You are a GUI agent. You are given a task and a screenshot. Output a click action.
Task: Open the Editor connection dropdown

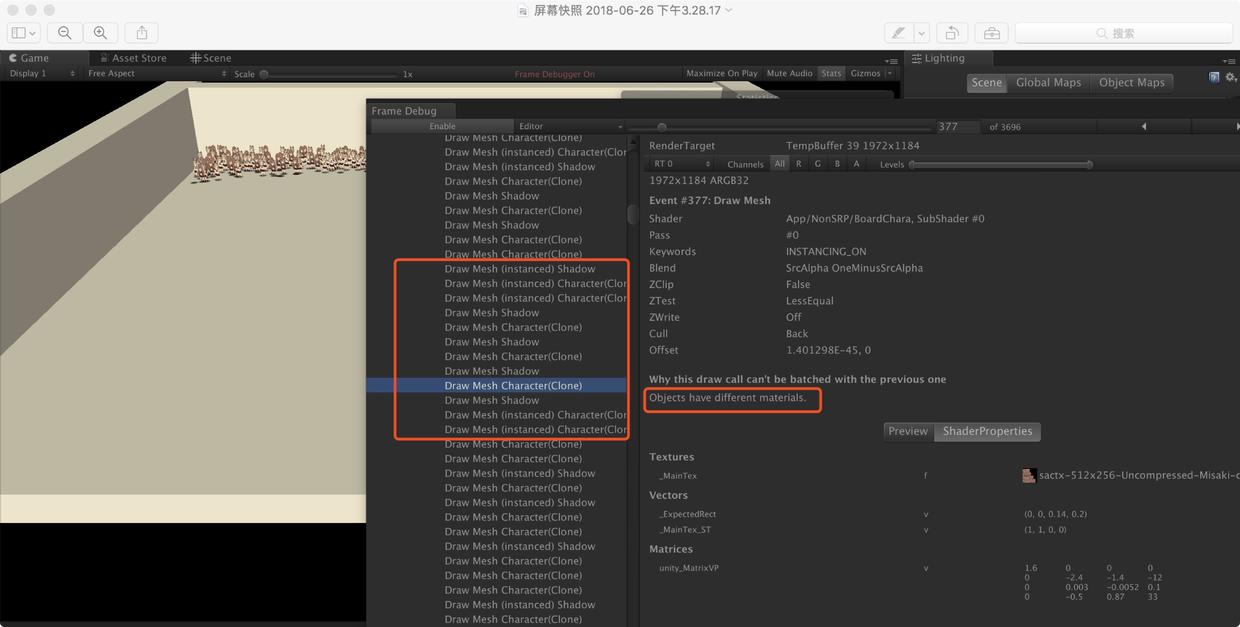569,126
